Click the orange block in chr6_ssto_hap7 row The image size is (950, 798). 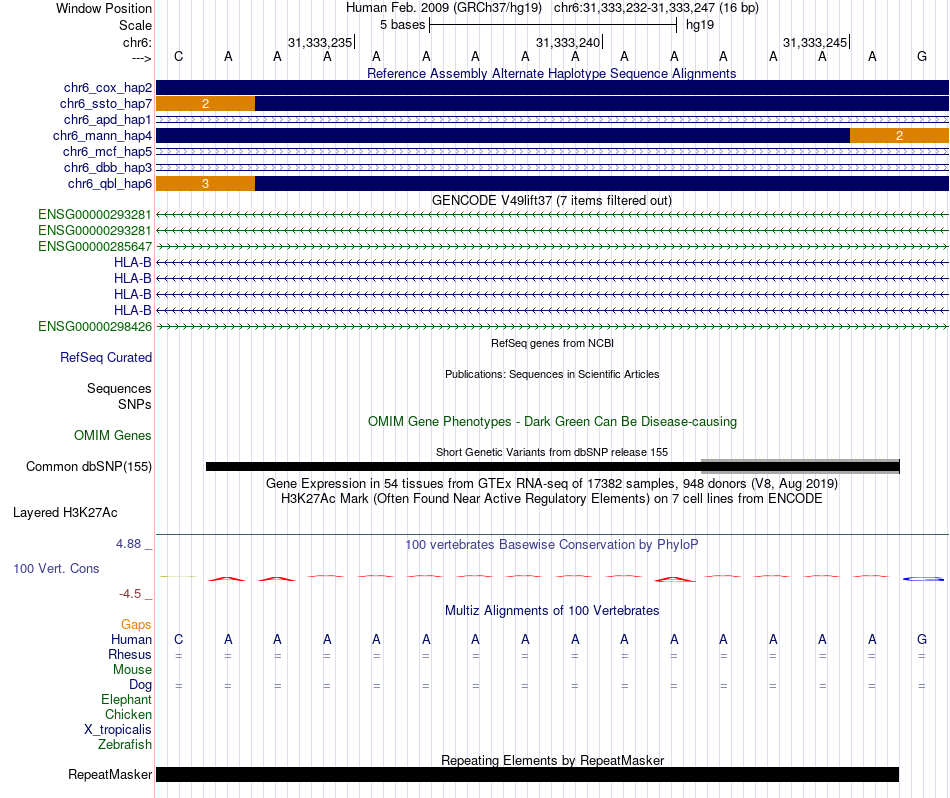click(205, 104)
